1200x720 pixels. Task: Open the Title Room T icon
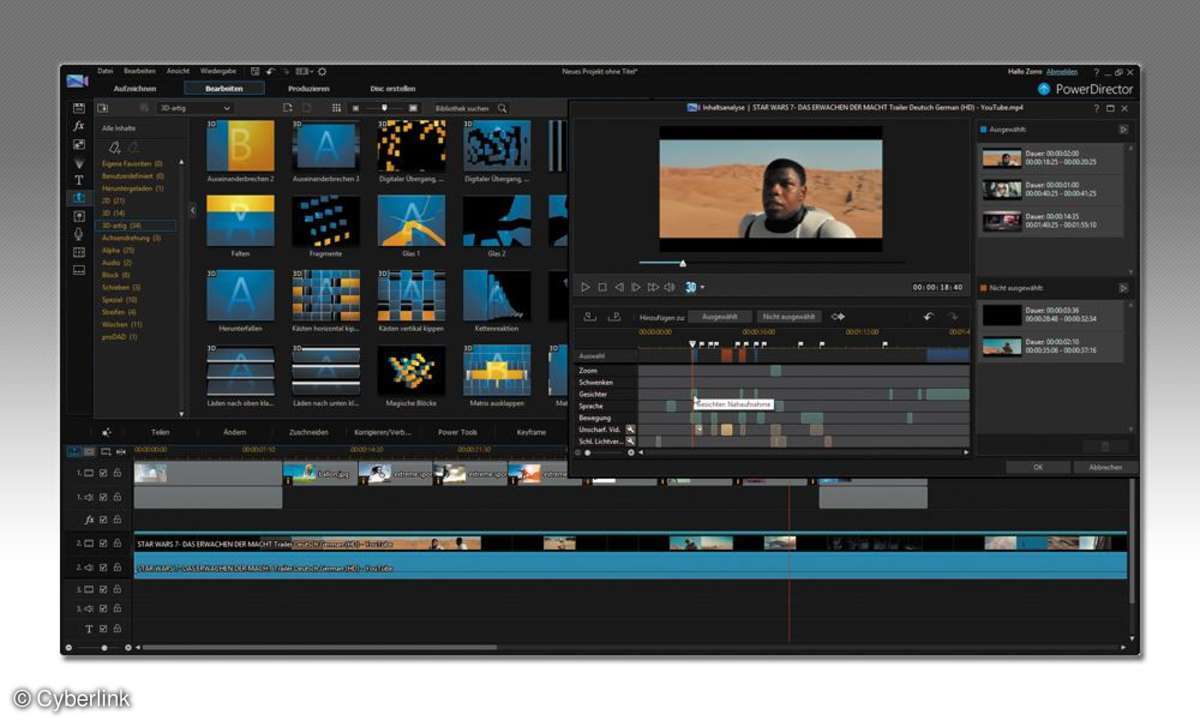[x=79, y=180]
